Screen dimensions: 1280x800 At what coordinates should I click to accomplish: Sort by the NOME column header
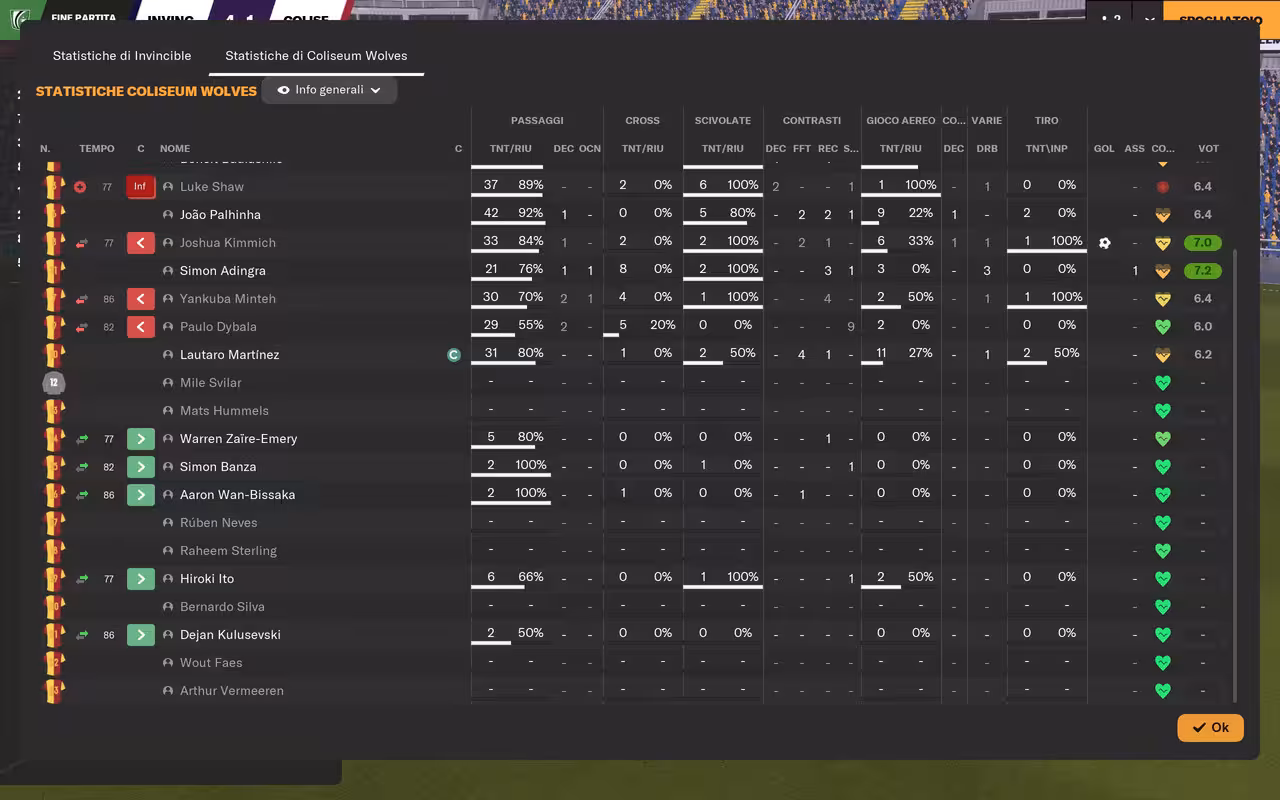click(175, 149)
